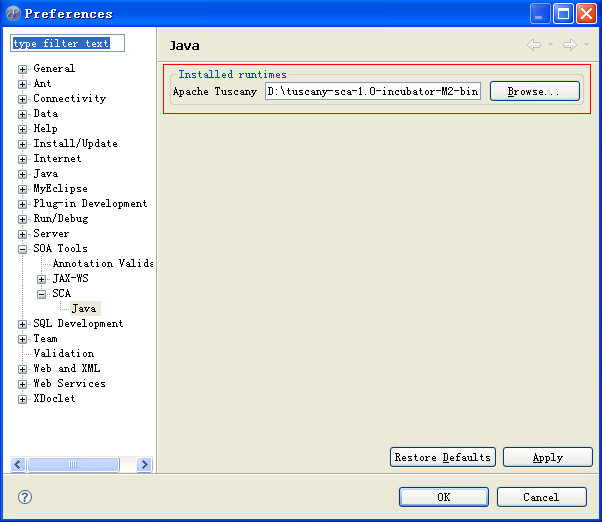Expand the SQL Development node
This screenshot has width=602, height=522.
[22, 325]
